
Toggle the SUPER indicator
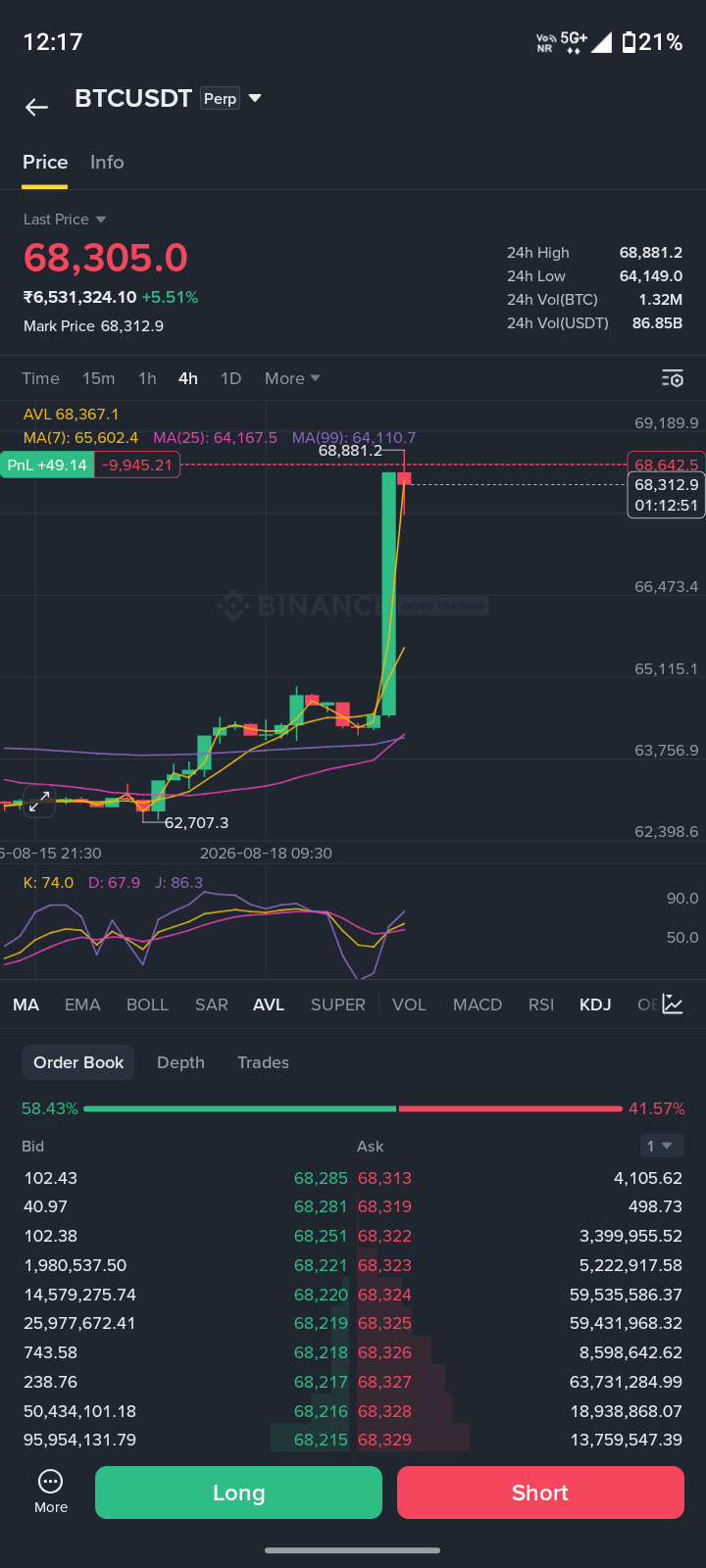[x=338, y=1004]
